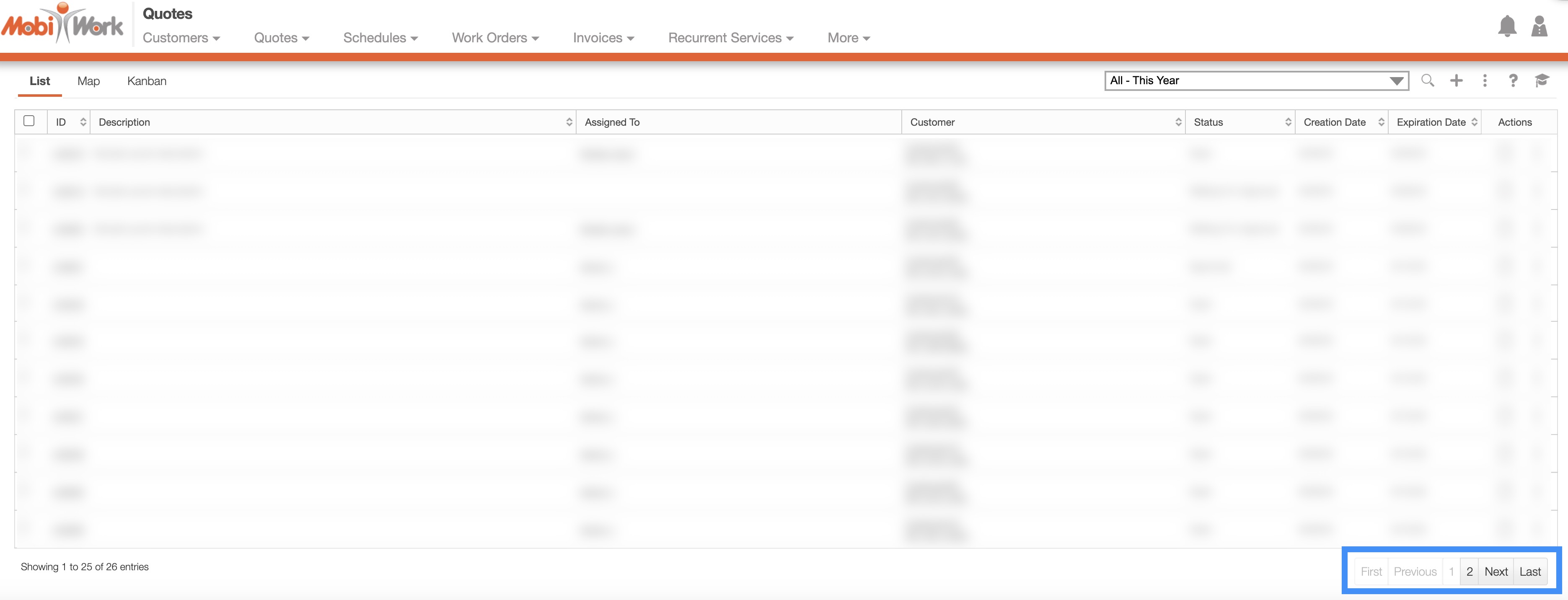Screen dimensions: 1568x600
Task: Open page 2 of the entries
Action: tap(1470, 572)
